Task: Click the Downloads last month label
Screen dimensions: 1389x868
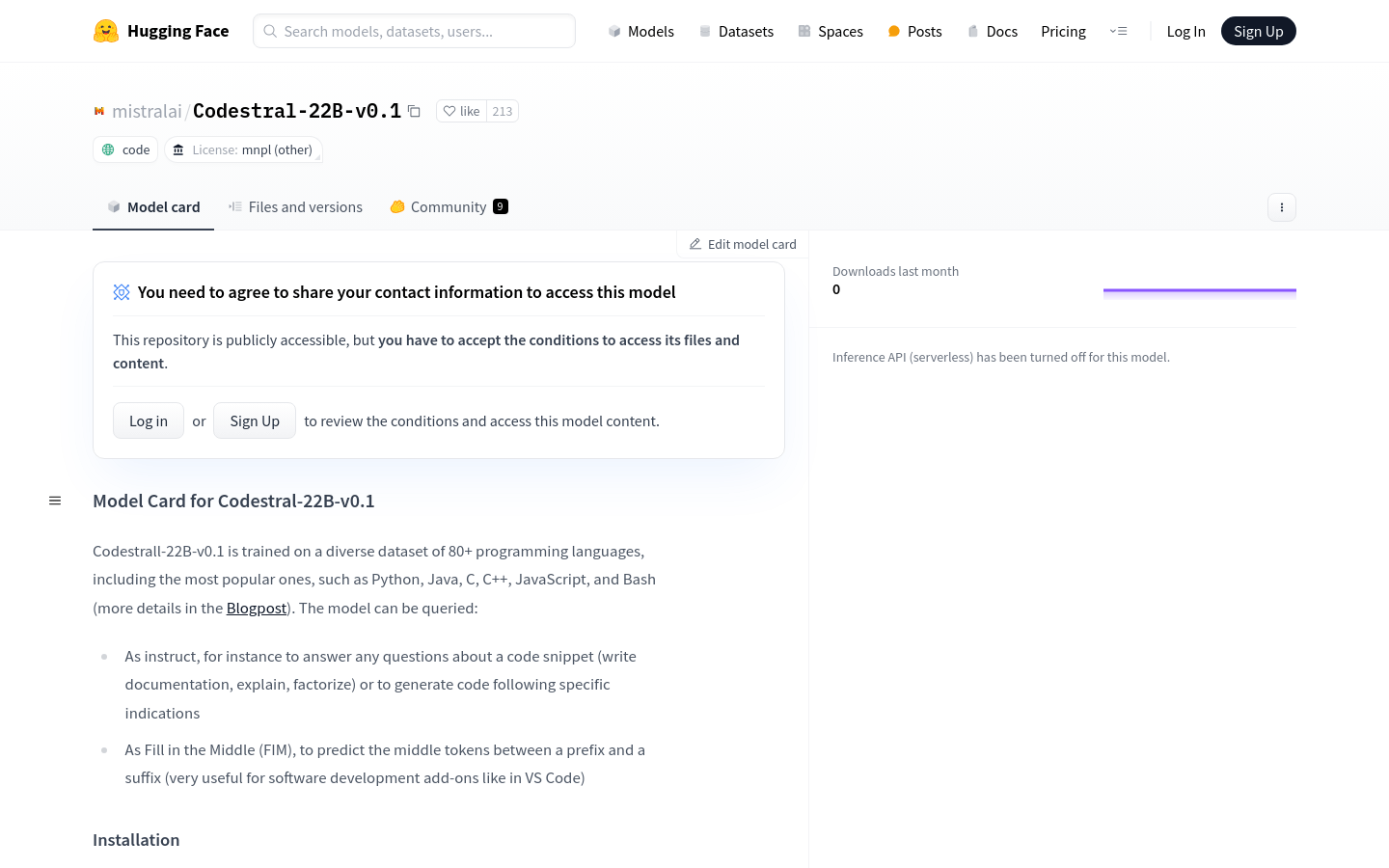Action: click(x=895, y=271)
